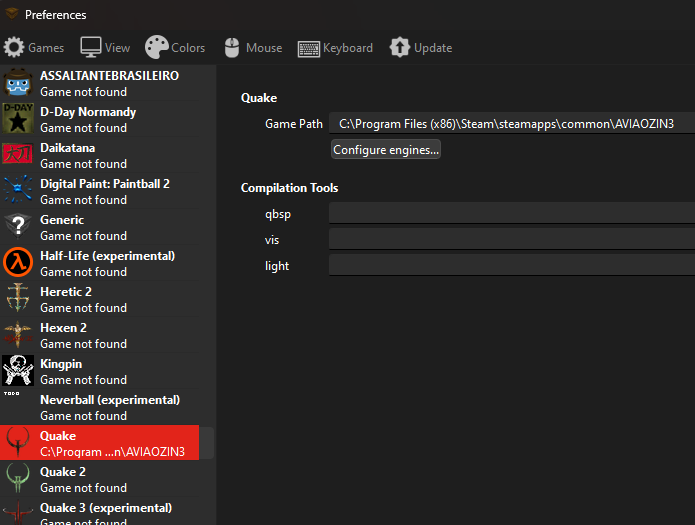This screenshot has height=525, width=695.
Task: Open the Keyboard preferences tab
Action: point(335,48)
